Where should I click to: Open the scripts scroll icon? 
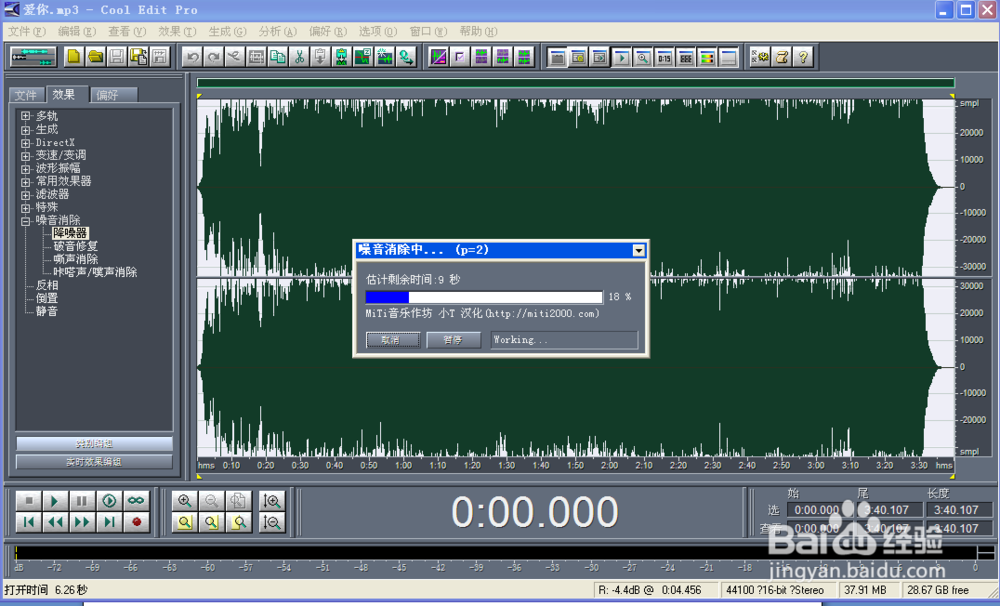click(x=782, y=57)
